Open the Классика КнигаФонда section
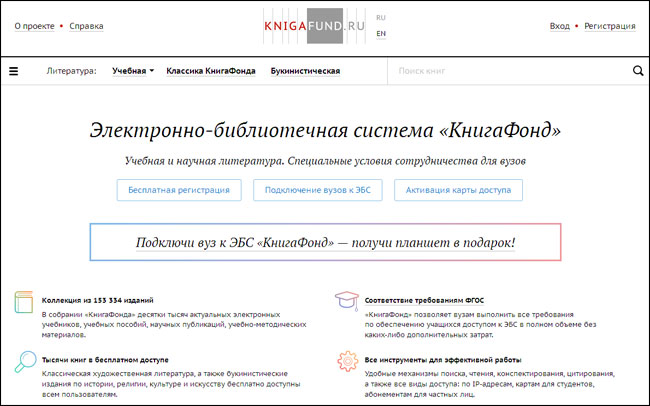The image size is (650, 406). [x=211, y=71]
